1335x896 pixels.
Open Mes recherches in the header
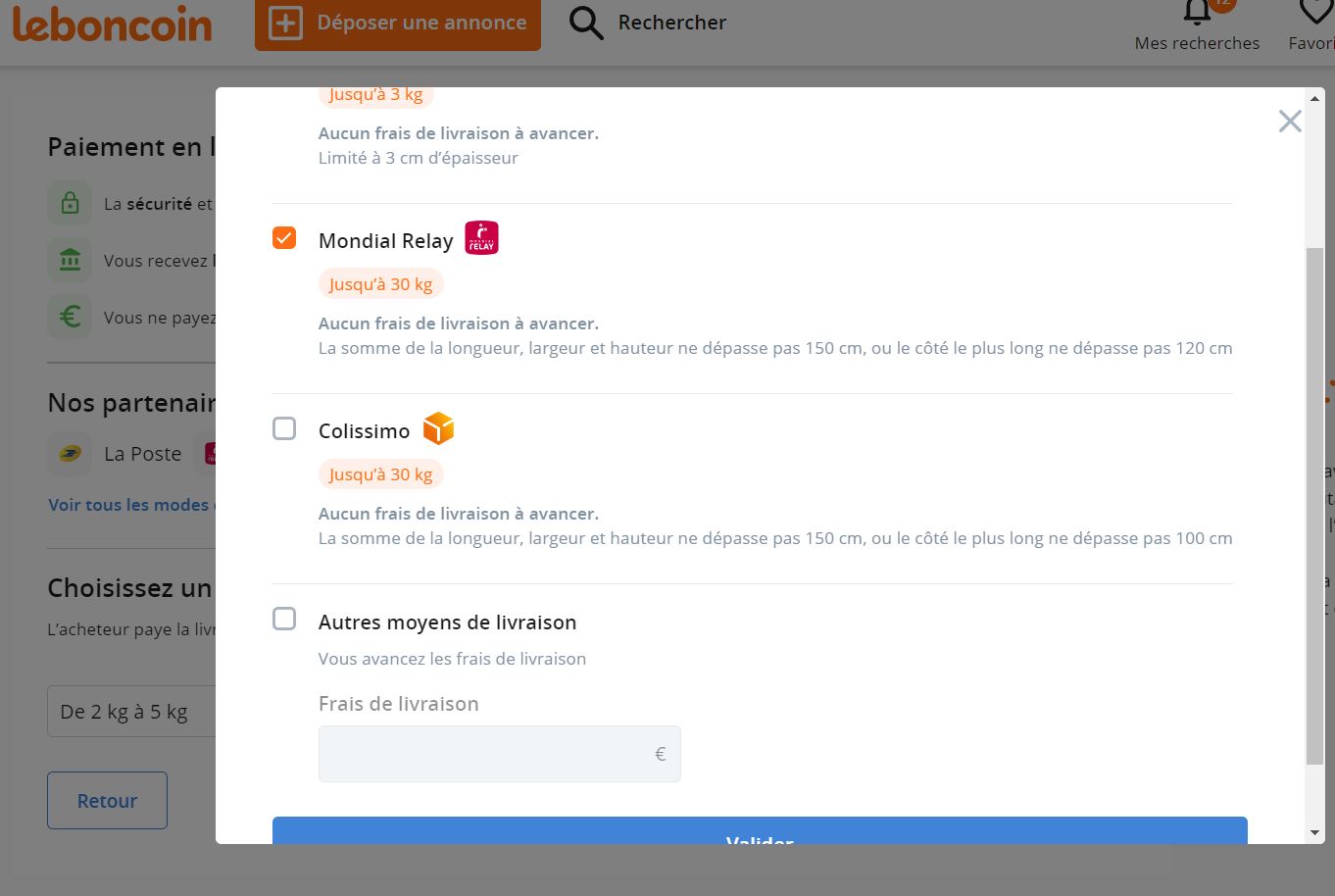[x=1197, y=43]
